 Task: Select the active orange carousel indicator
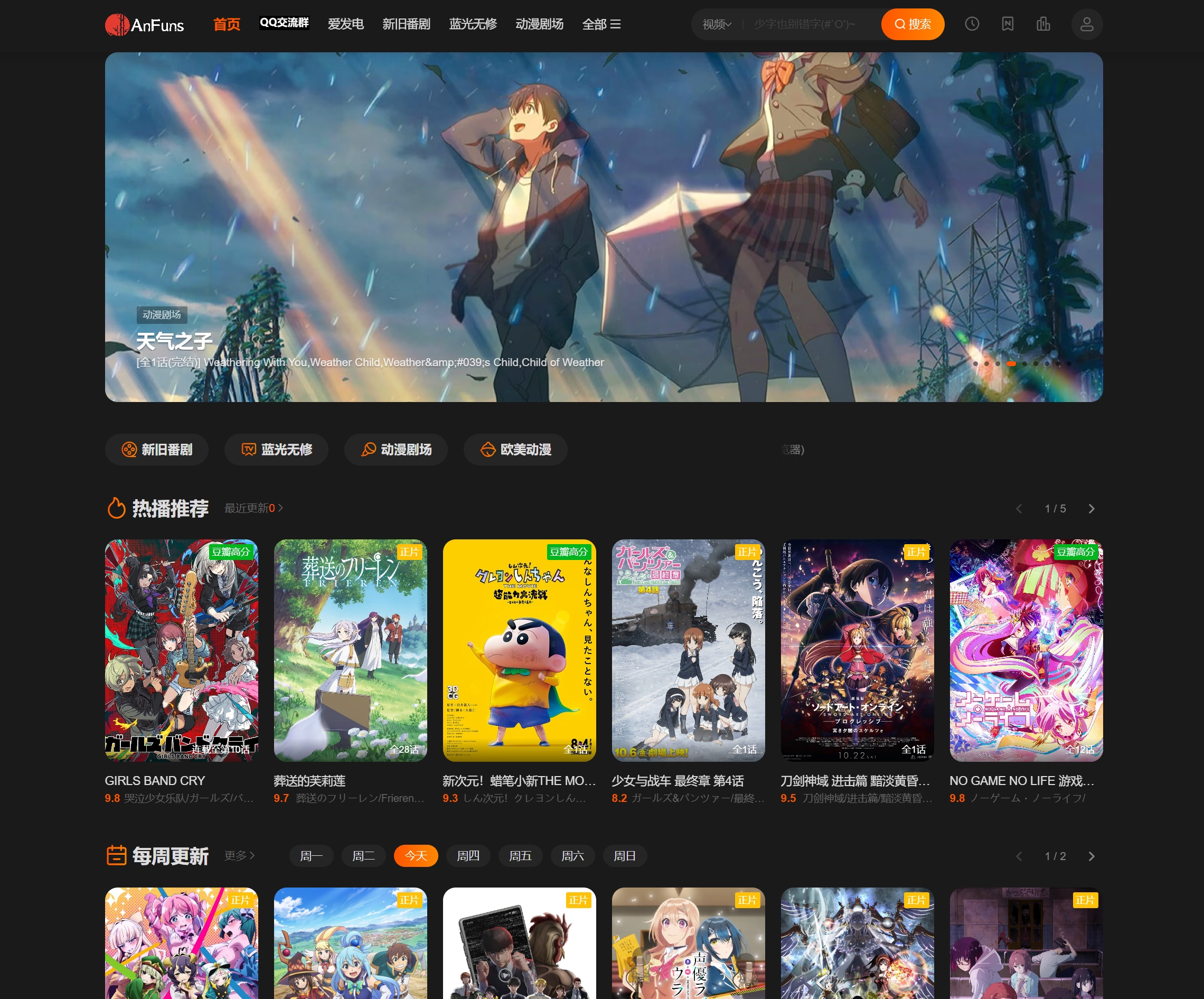point(1011,363)
